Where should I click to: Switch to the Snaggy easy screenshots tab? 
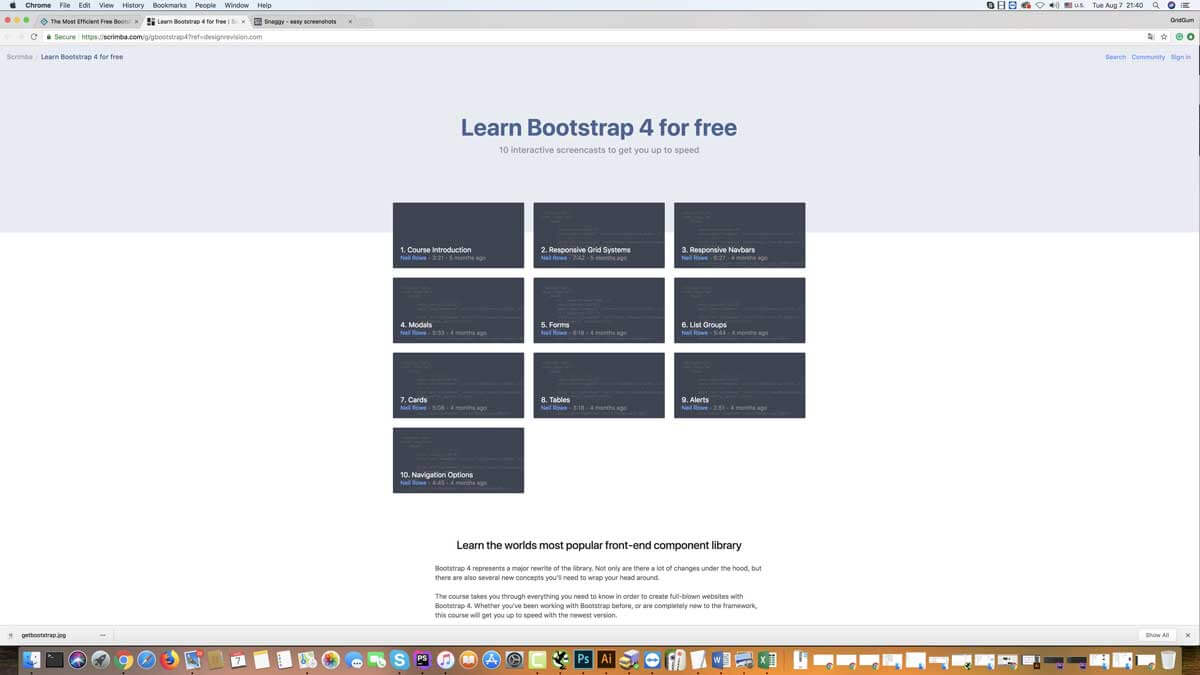tap(301, 21)
